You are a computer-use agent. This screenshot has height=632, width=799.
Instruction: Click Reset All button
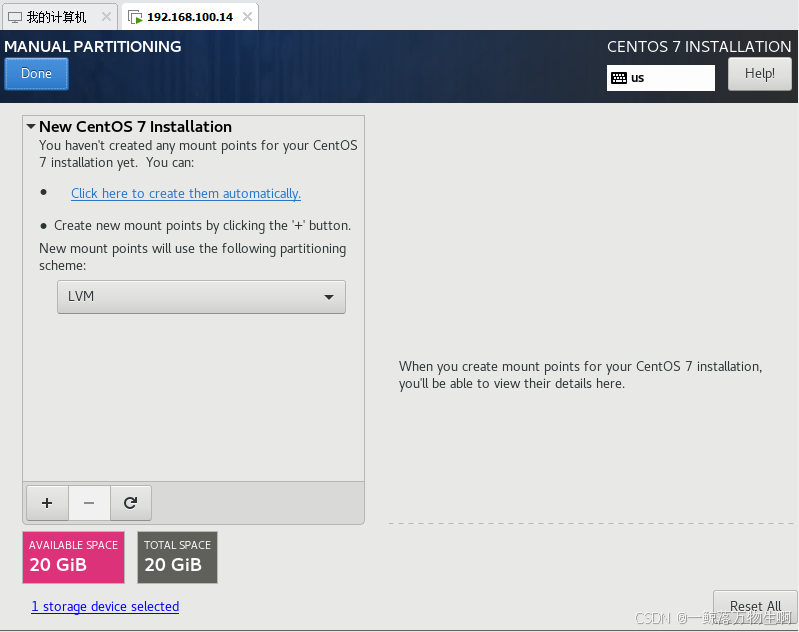point(755,606)
